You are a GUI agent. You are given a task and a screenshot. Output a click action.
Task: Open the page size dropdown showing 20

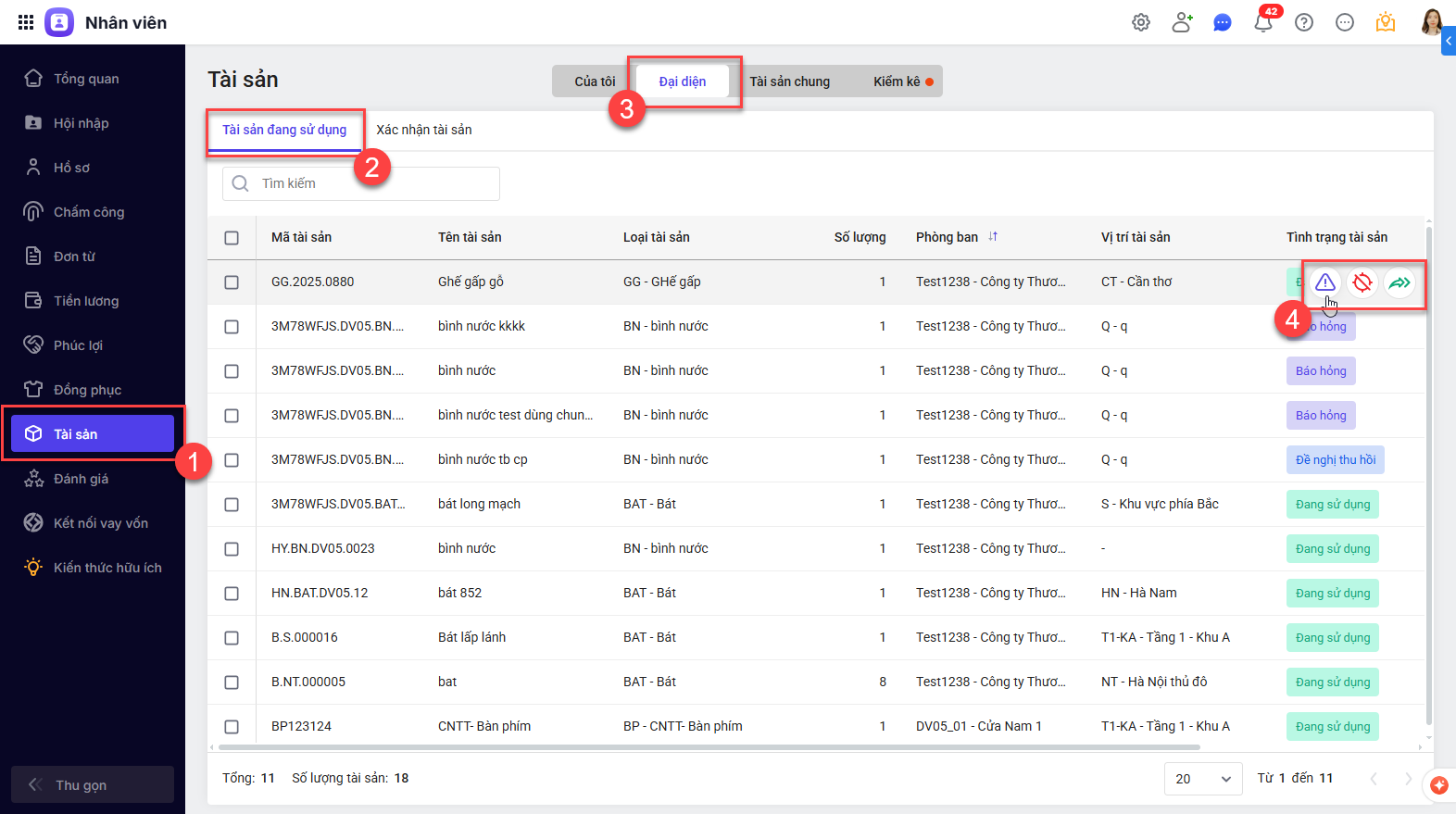pos(1202,779)
